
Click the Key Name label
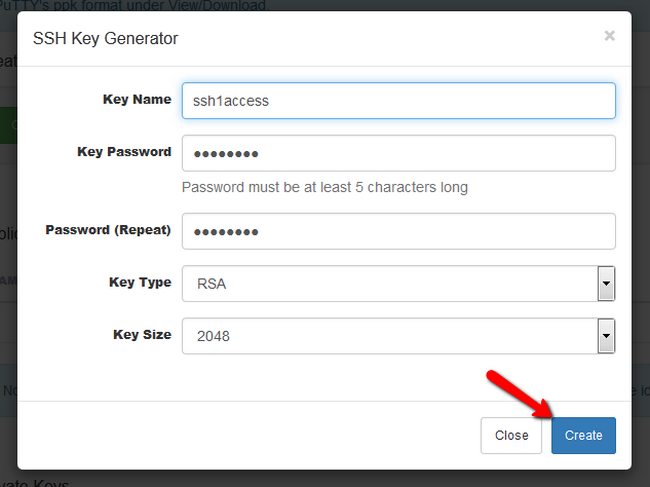click(x=137, y=99)
